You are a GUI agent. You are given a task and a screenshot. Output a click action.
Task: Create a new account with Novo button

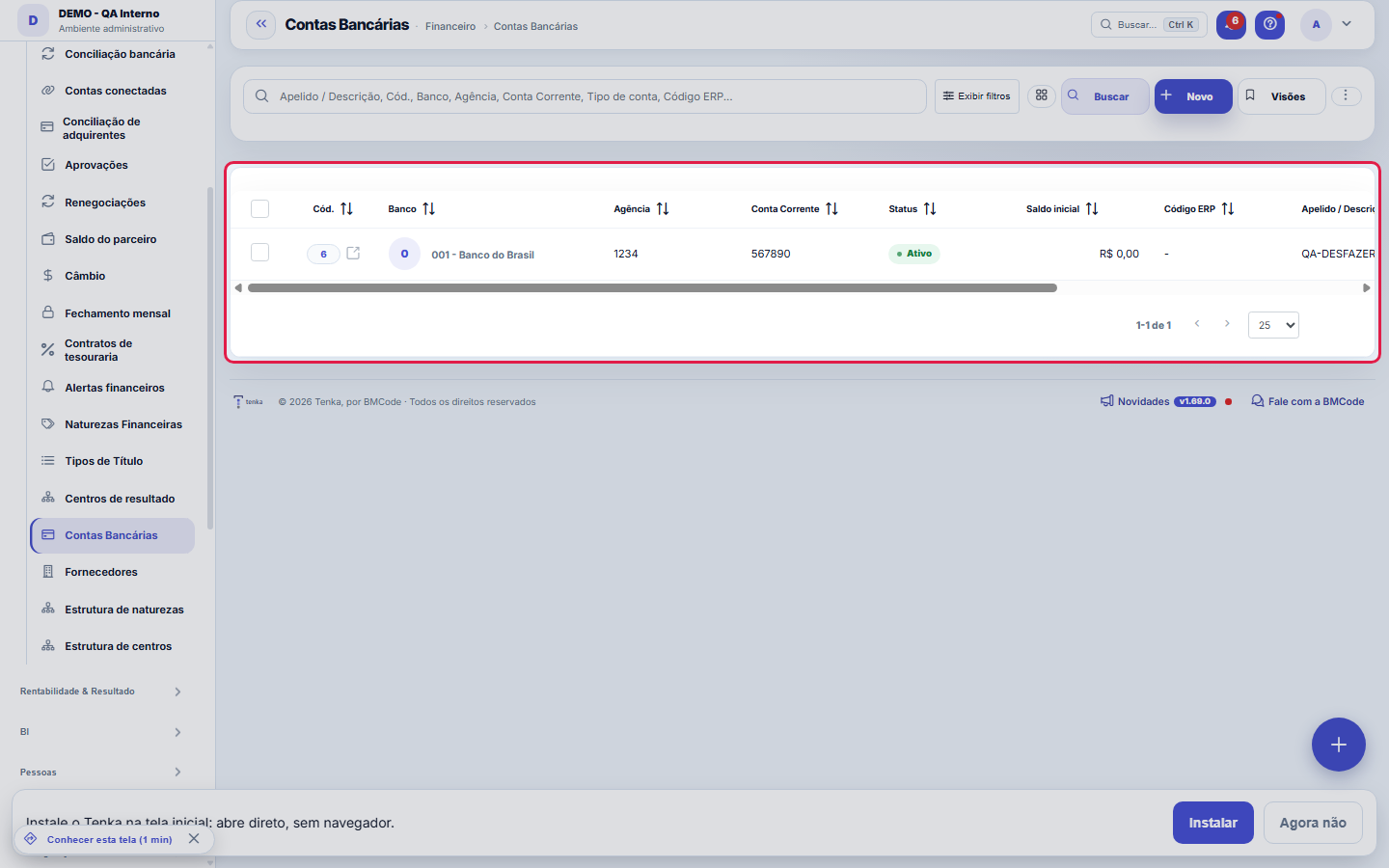(x=1193, y=96)
